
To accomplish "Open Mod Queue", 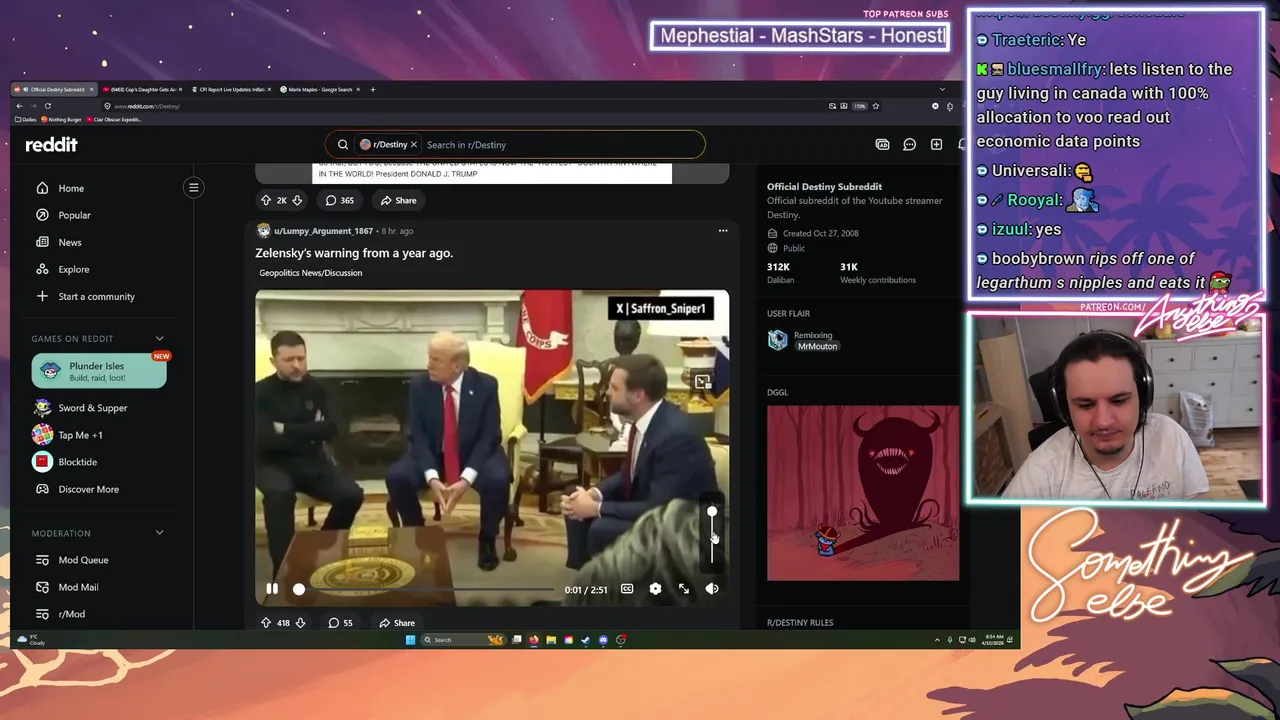I will tap(83, 560).
